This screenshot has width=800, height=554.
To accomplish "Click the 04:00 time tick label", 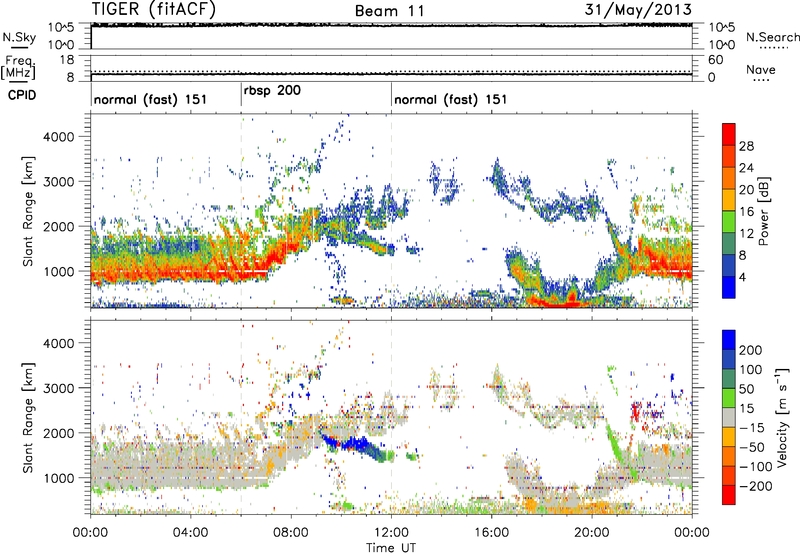I will 190,533.
